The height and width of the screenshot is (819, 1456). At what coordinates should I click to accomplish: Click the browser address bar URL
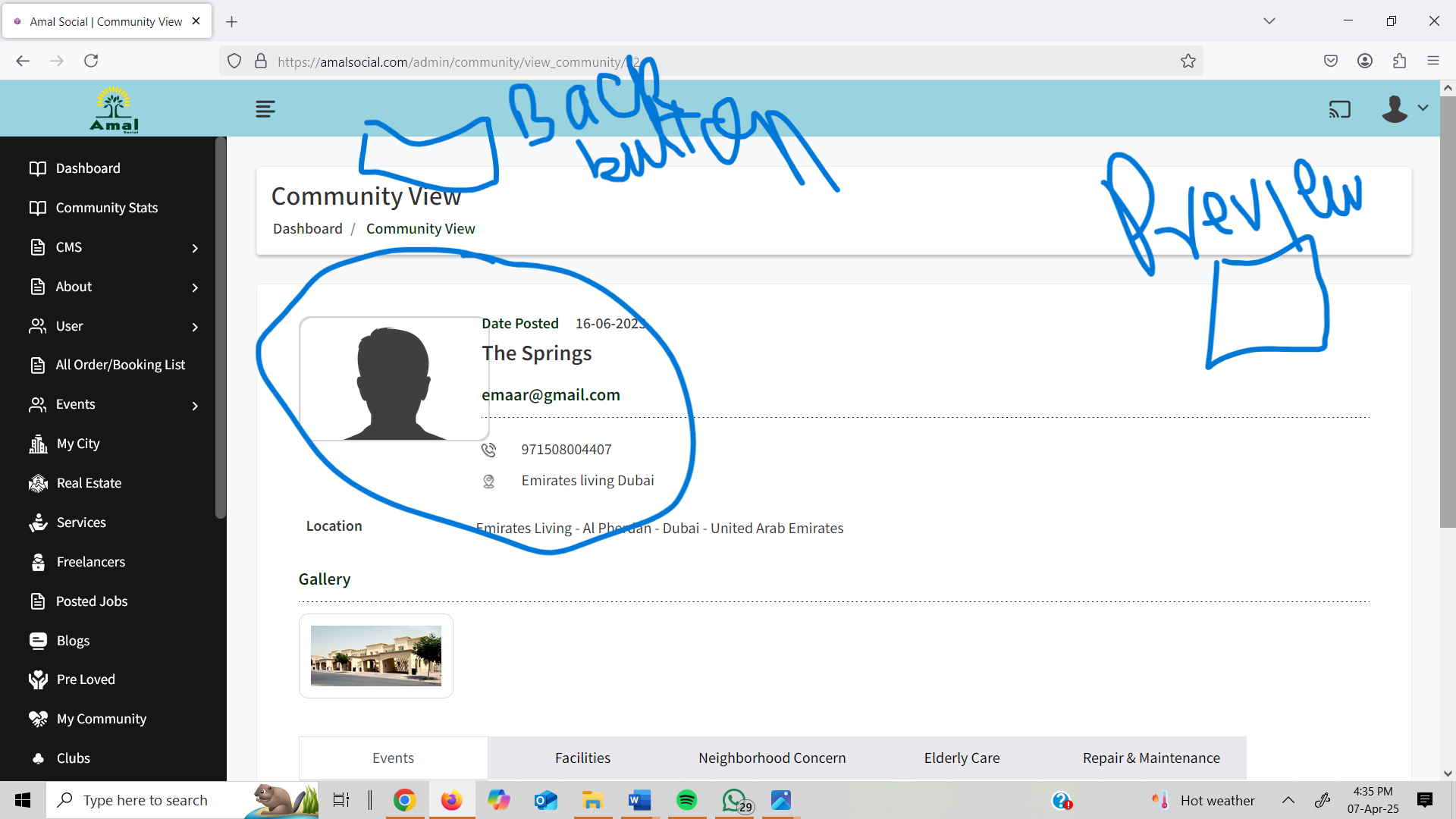point(458,62)
